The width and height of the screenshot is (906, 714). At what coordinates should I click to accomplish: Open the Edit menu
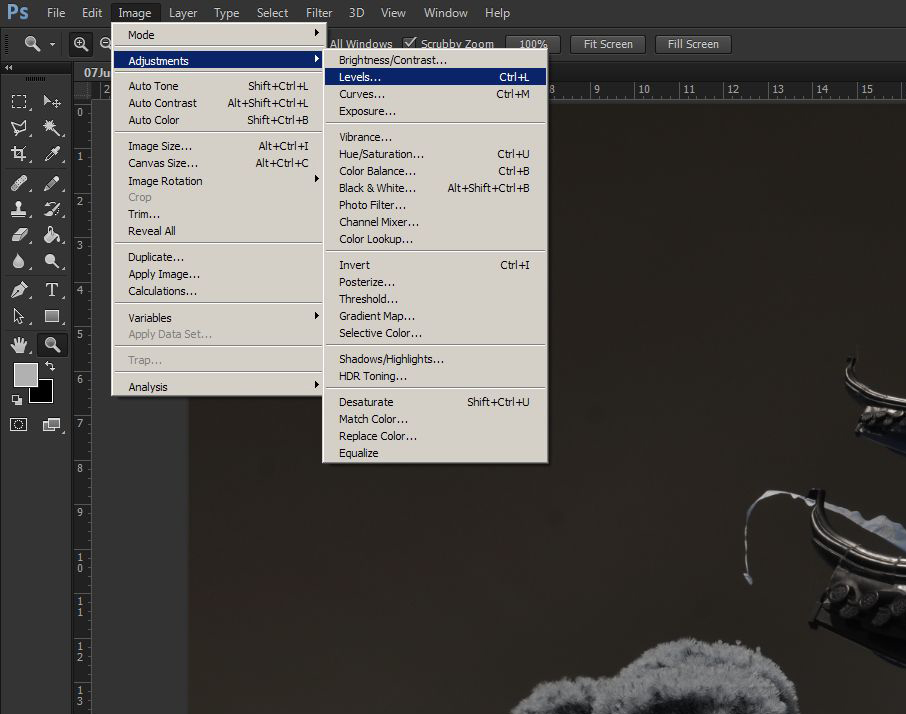click(91, 13)
